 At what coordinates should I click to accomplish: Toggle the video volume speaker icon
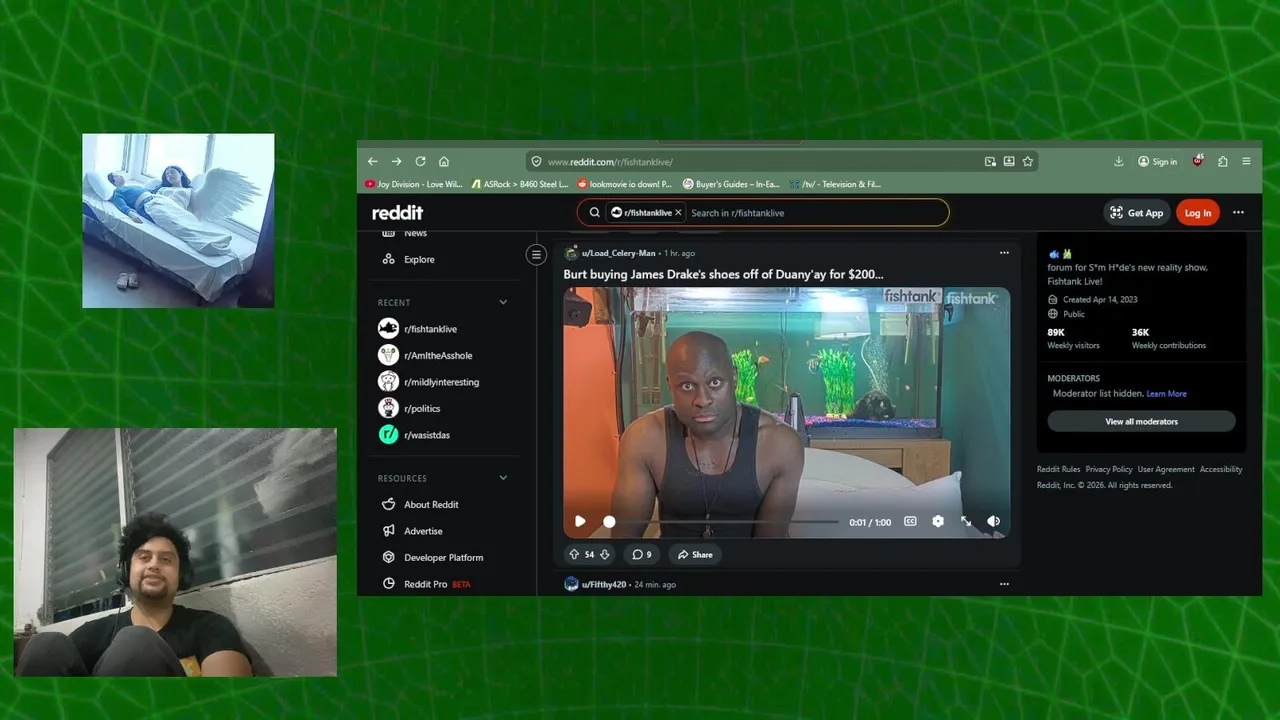(x=993, y=521)
